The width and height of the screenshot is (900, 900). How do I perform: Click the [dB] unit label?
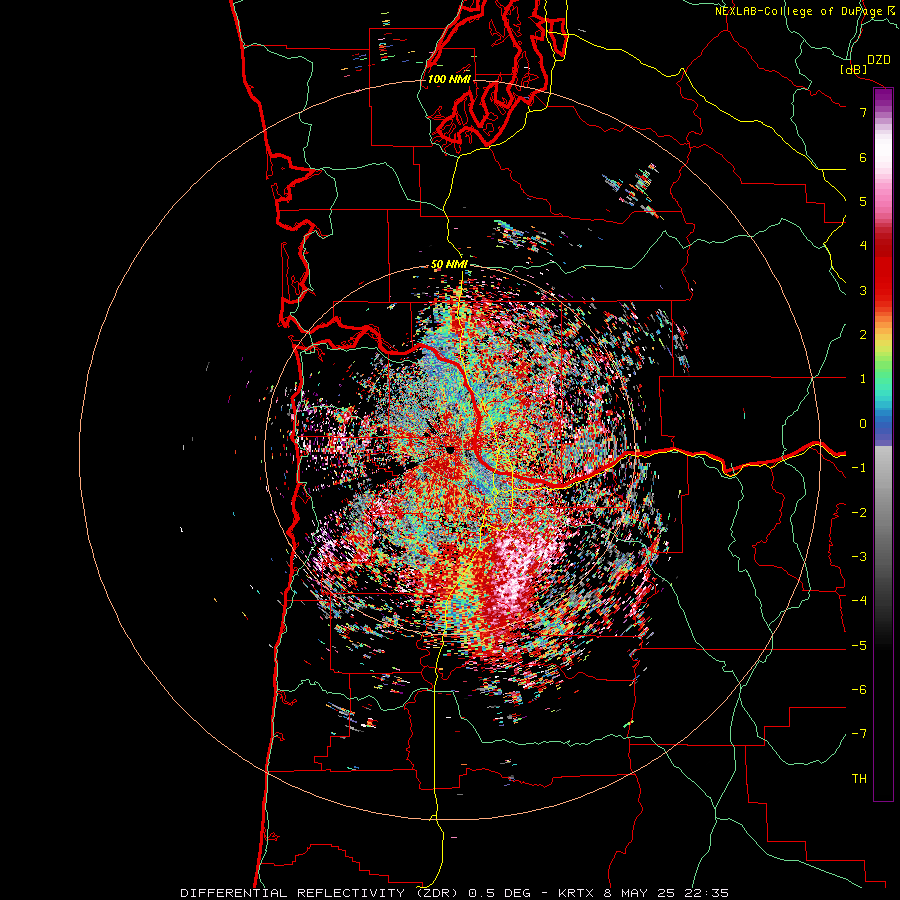click(854, 69)
